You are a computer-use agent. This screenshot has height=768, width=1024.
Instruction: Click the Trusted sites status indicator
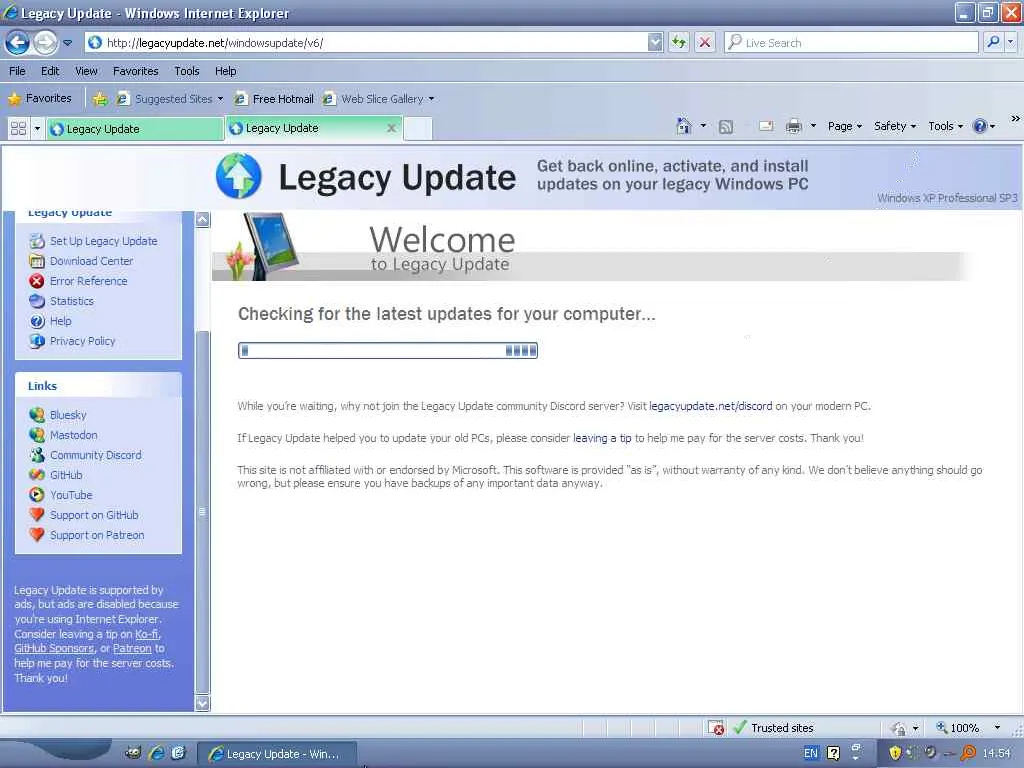pos(774,728)
